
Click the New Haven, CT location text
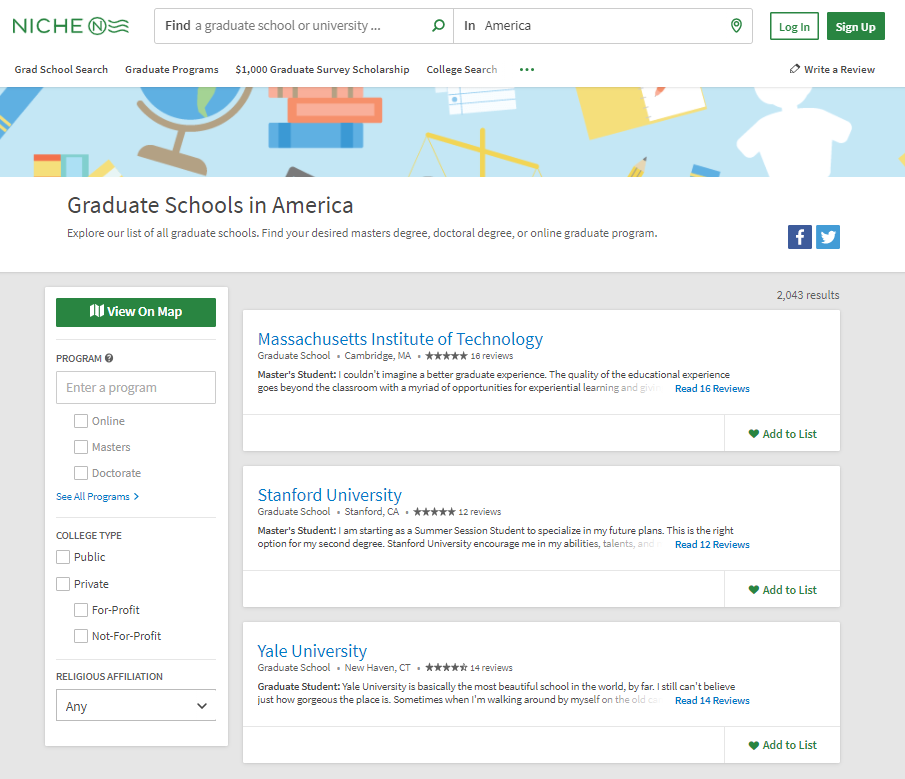coord(377,668)
